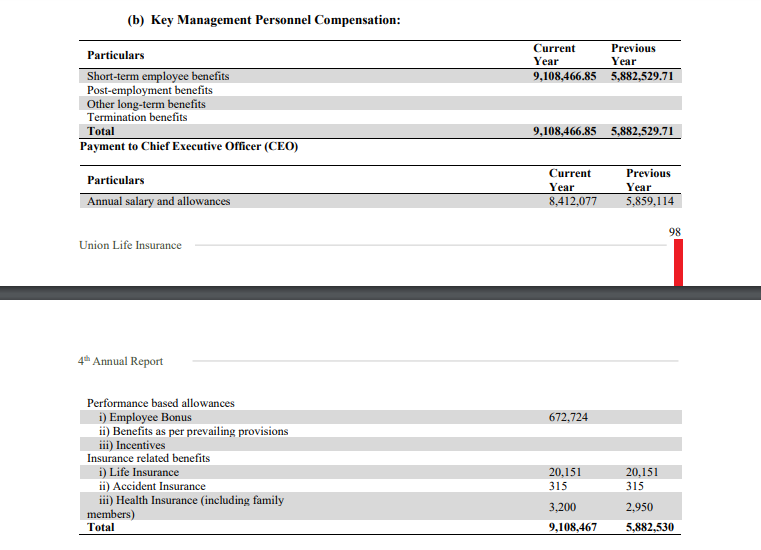Image resolution: width=761 pixels, height=550 pixels.
Task: Click the 4th Annual Report page header
Action: point(120,361)
